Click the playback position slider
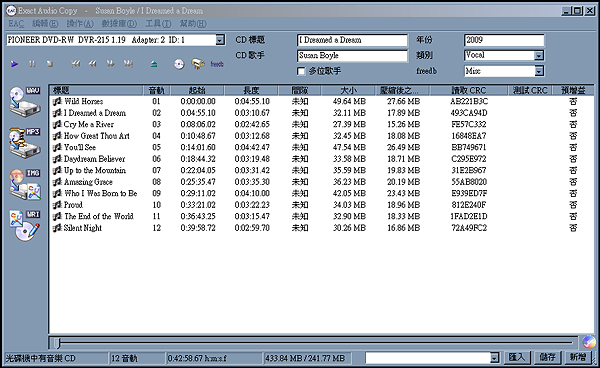Image resolution: width=600 pixels, height=368 pixels. pos(314,343)
